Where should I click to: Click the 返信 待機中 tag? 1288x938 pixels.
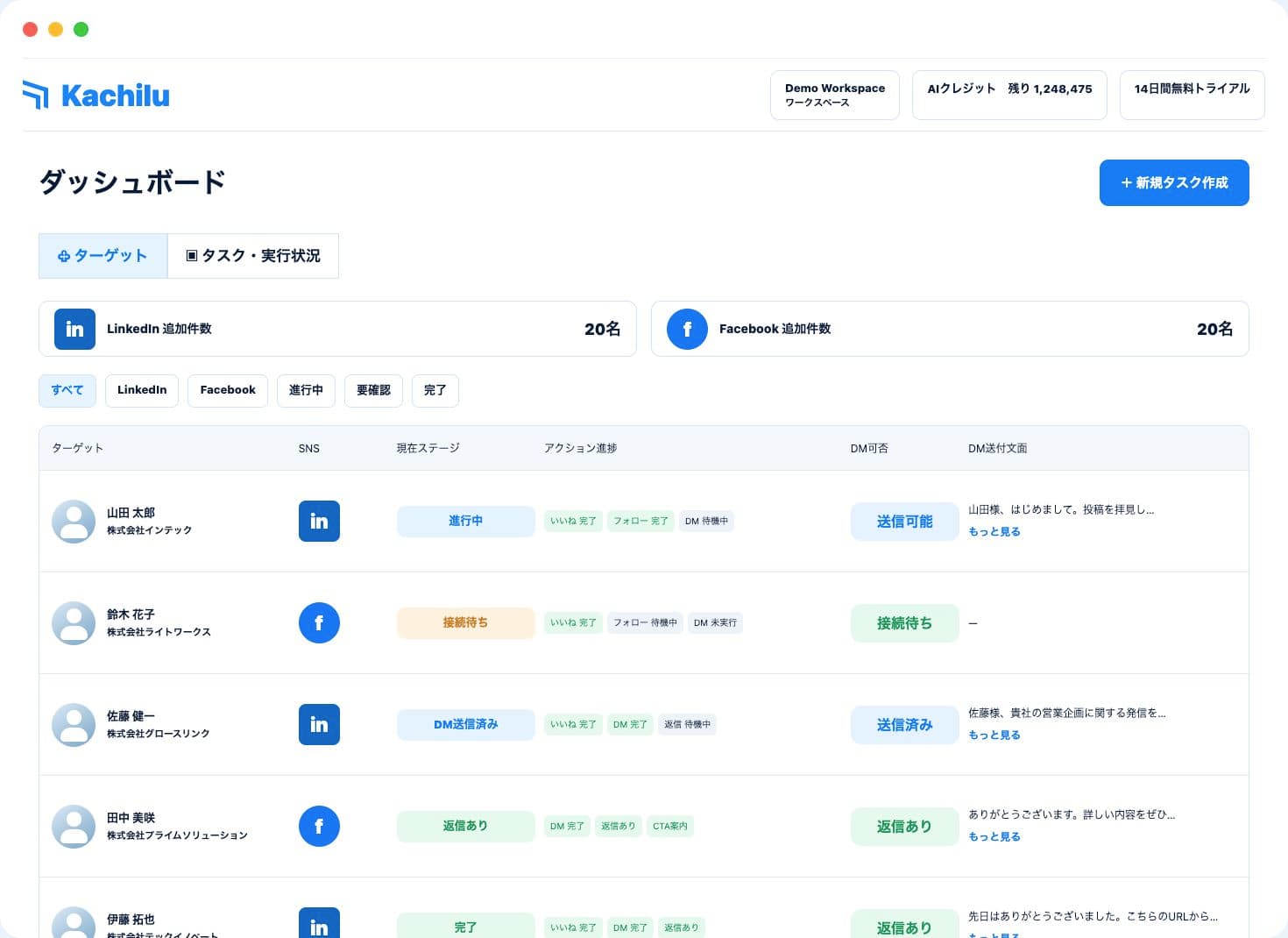tap(687, 724)
